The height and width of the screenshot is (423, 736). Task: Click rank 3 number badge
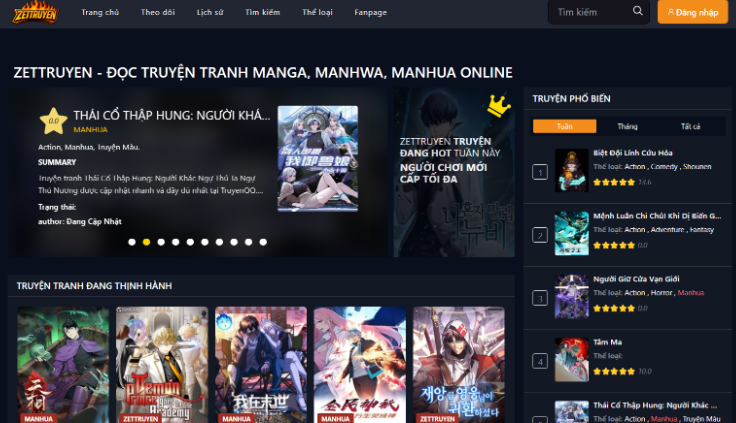click(540, 298)
